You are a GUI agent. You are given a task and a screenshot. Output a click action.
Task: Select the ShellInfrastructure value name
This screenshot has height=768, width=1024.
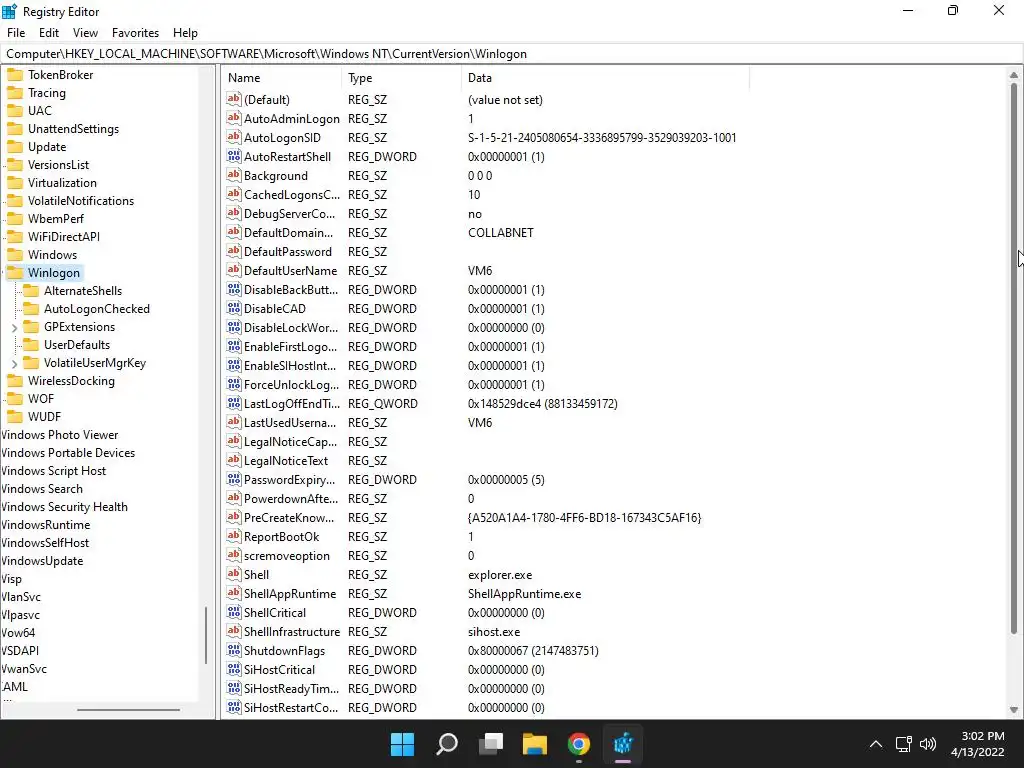tap(292, 632)
